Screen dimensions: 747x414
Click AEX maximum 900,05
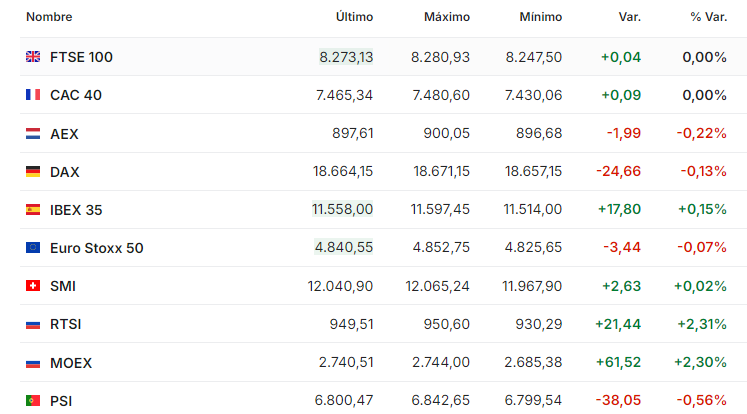click(447, 133)
